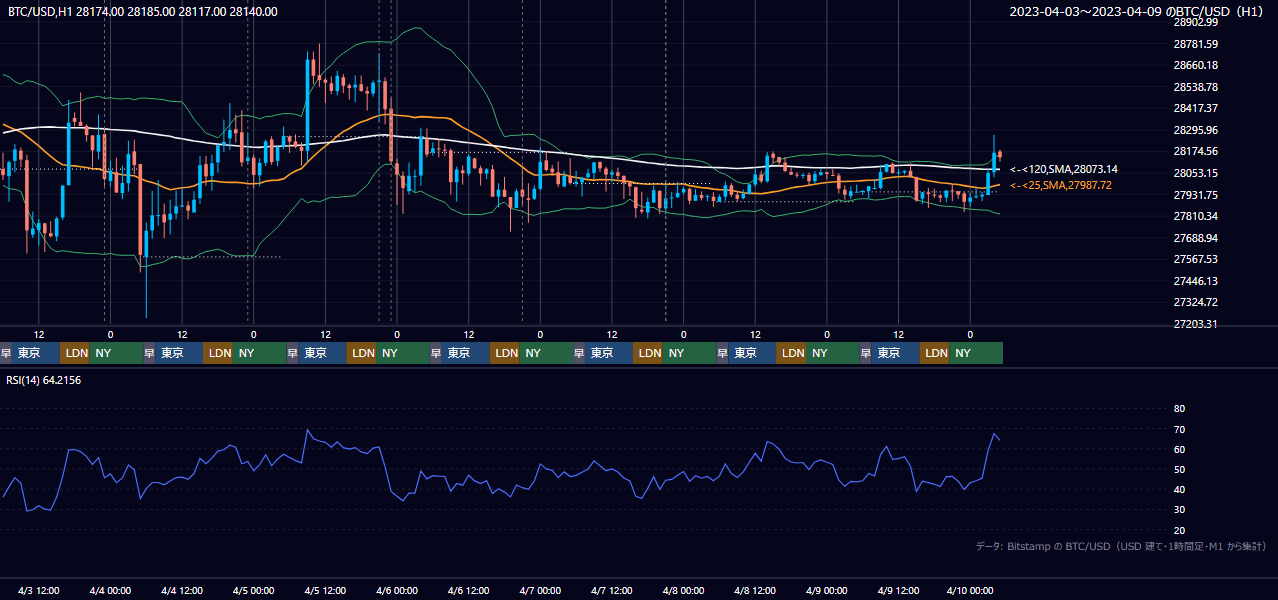Click price axis value 28902.99

point(1195,22)
